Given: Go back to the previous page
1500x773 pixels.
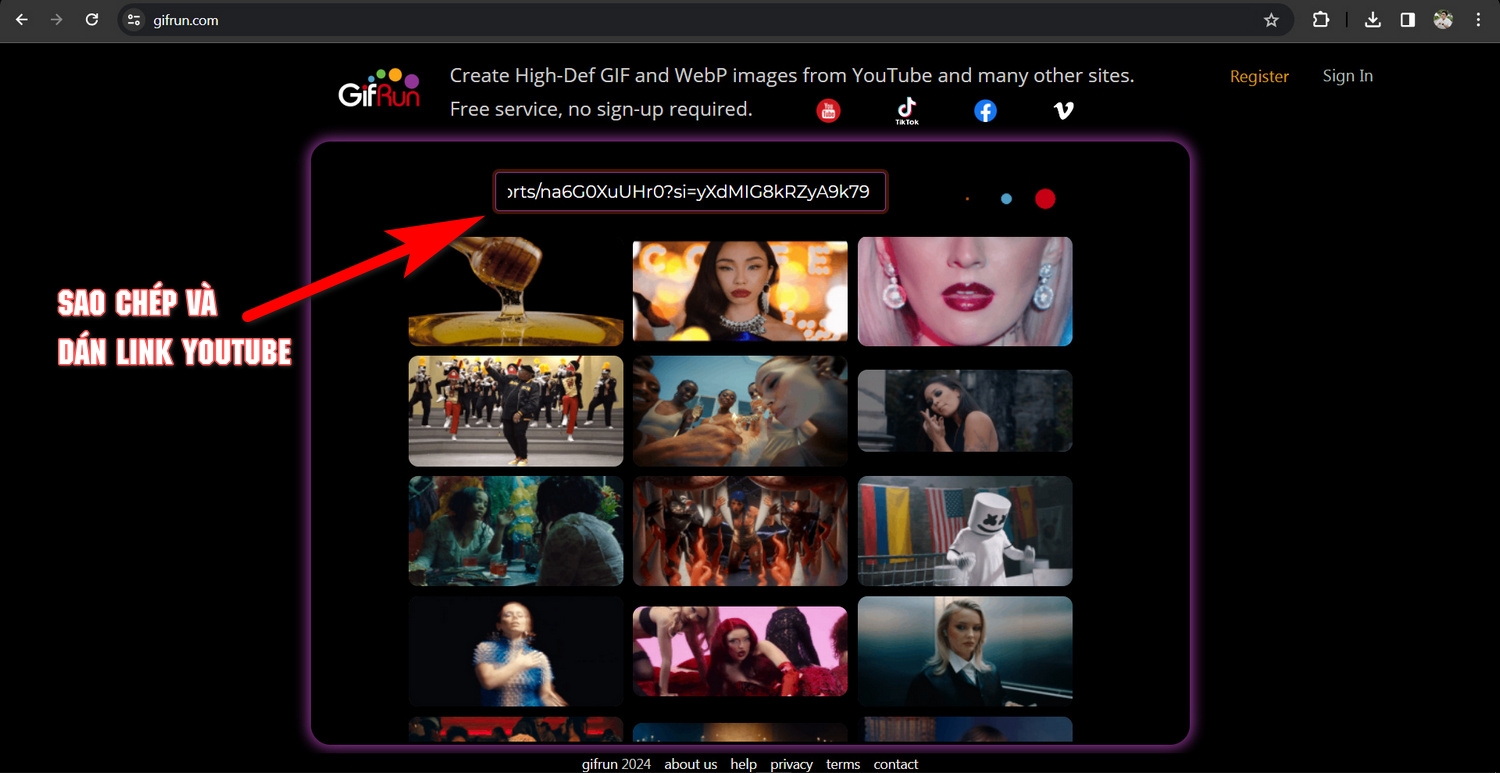Looking at the screenshot, I should coord(22,20).
